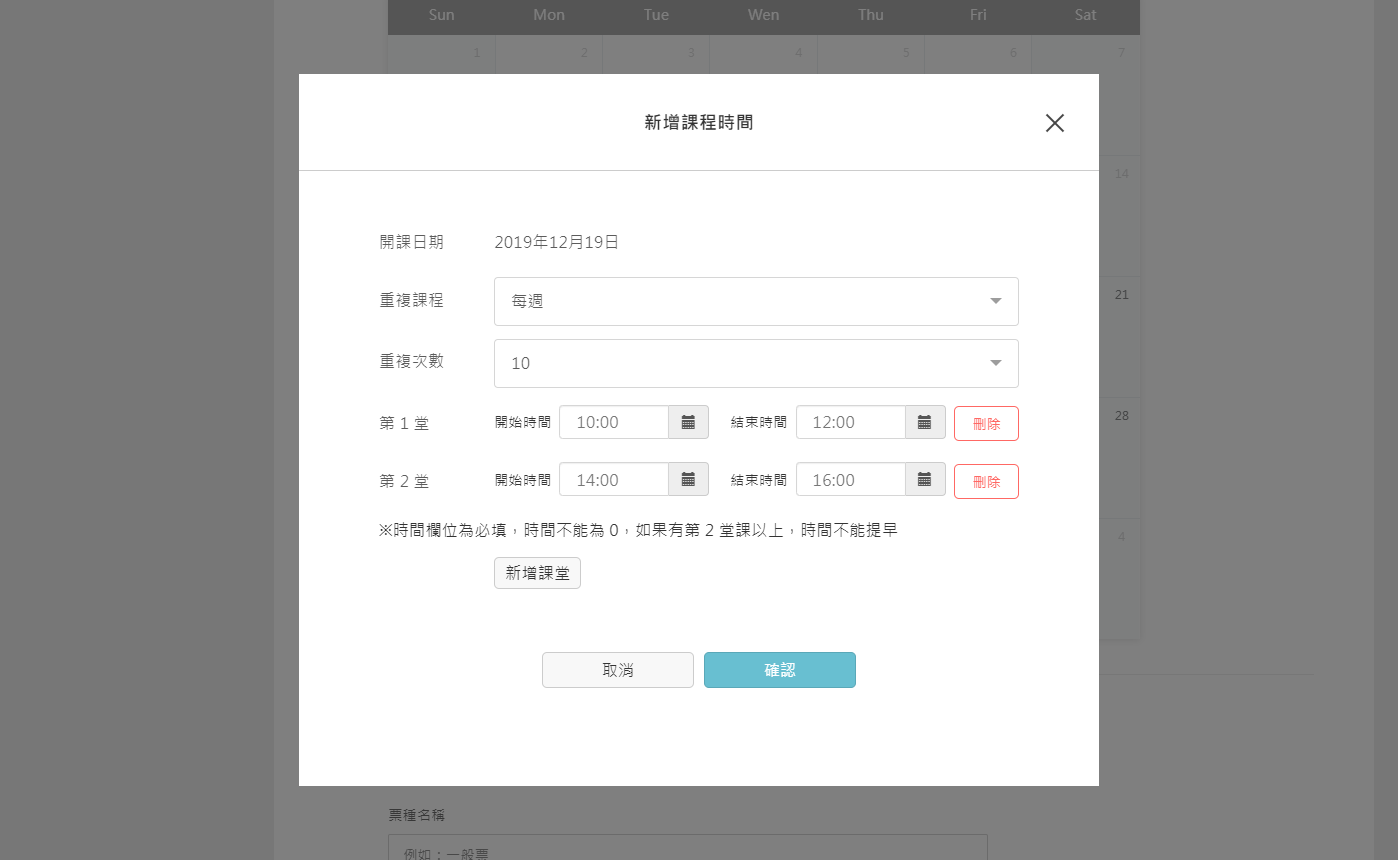This screenshot has height=860, width=1398.
Task: Open time picker for 第 1 堂 開始時間
Action: coord(688,422)
